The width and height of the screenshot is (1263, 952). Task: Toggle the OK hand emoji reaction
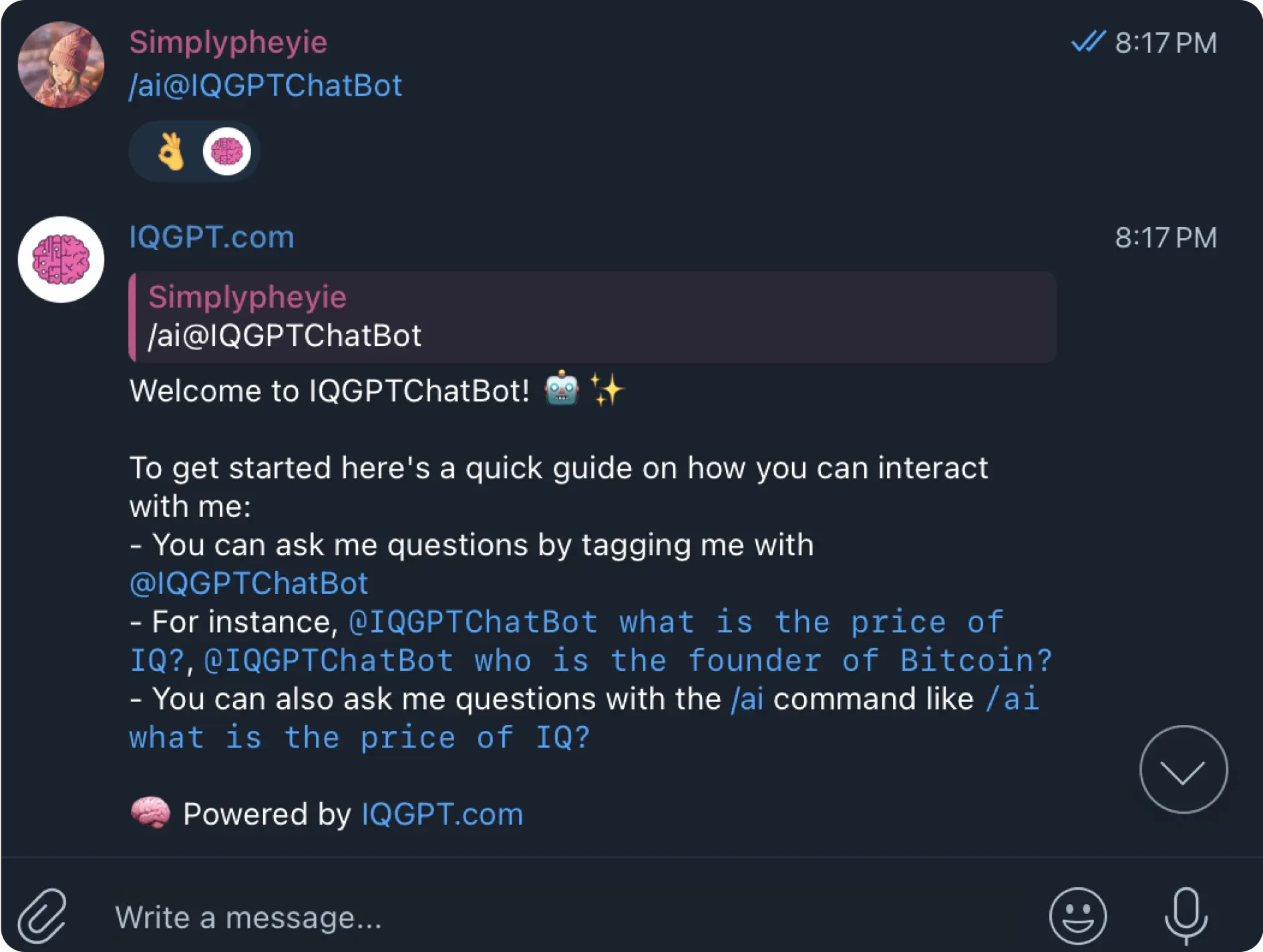coord(171,152)
